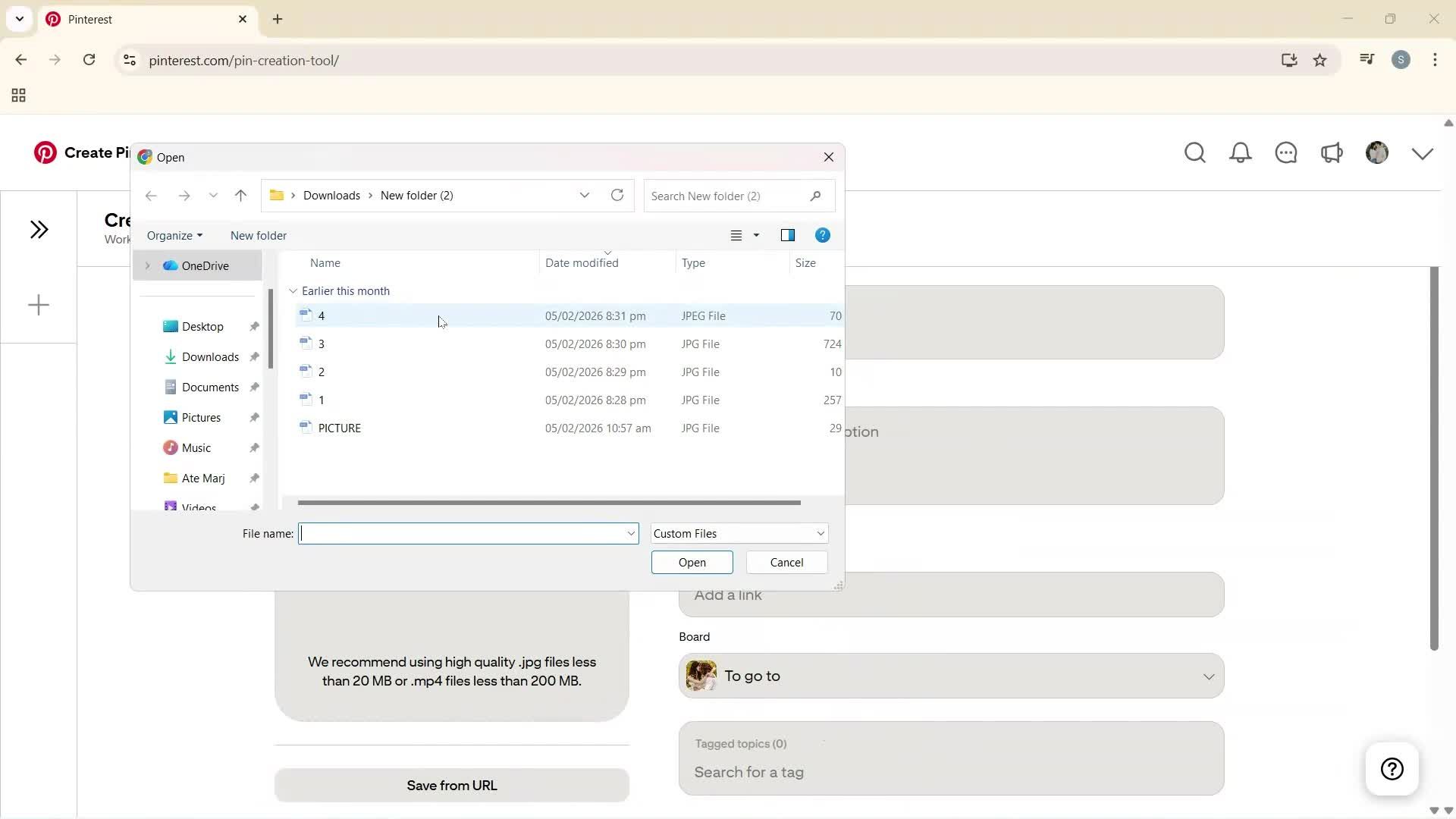Click New folder to create a folder
1456x819 pixels.
(258, 235)
